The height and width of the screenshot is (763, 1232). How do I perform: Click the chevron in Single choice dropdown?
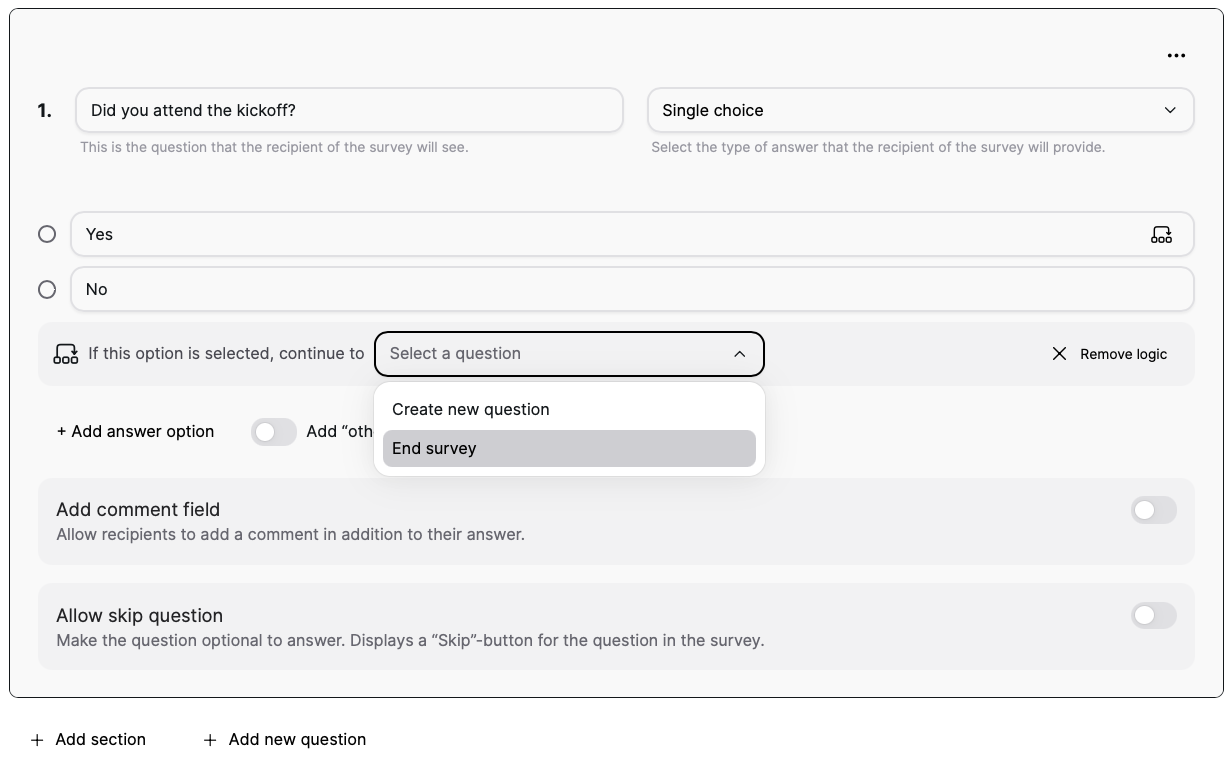pos(1170,110)
